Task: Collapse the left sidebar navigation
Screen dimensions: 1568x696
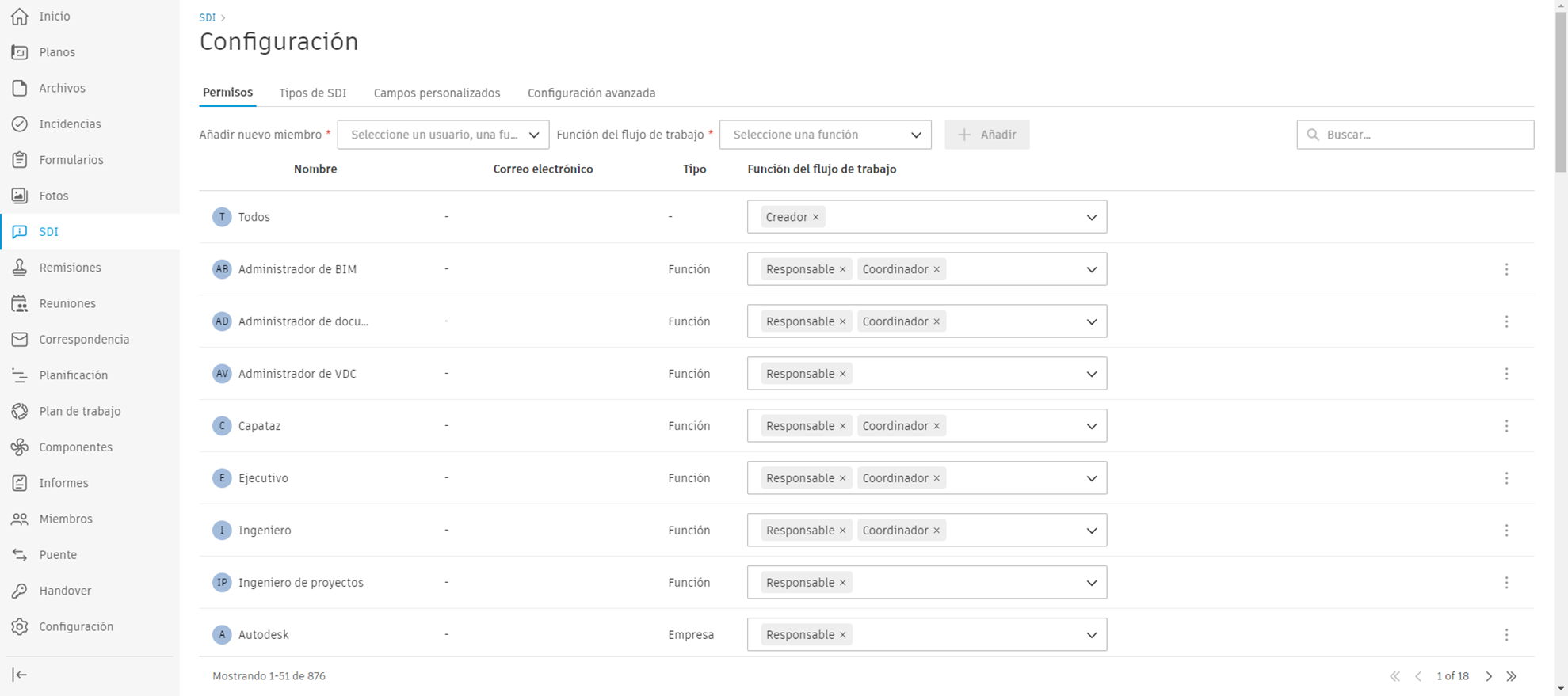Action: click(x=20, y=675)
